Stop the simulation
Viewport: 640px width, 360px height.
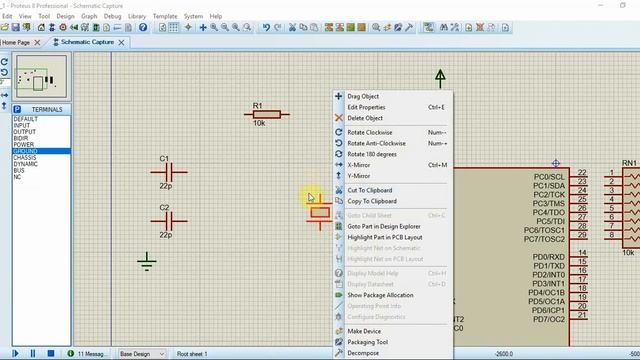(51, 353)
